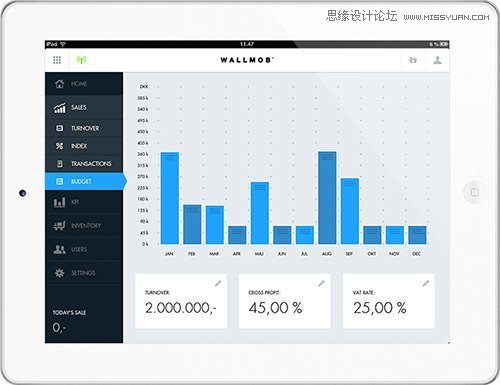500x385 pixels.
Task: Select the JUL bar in chart
Action: pos(305,235)
